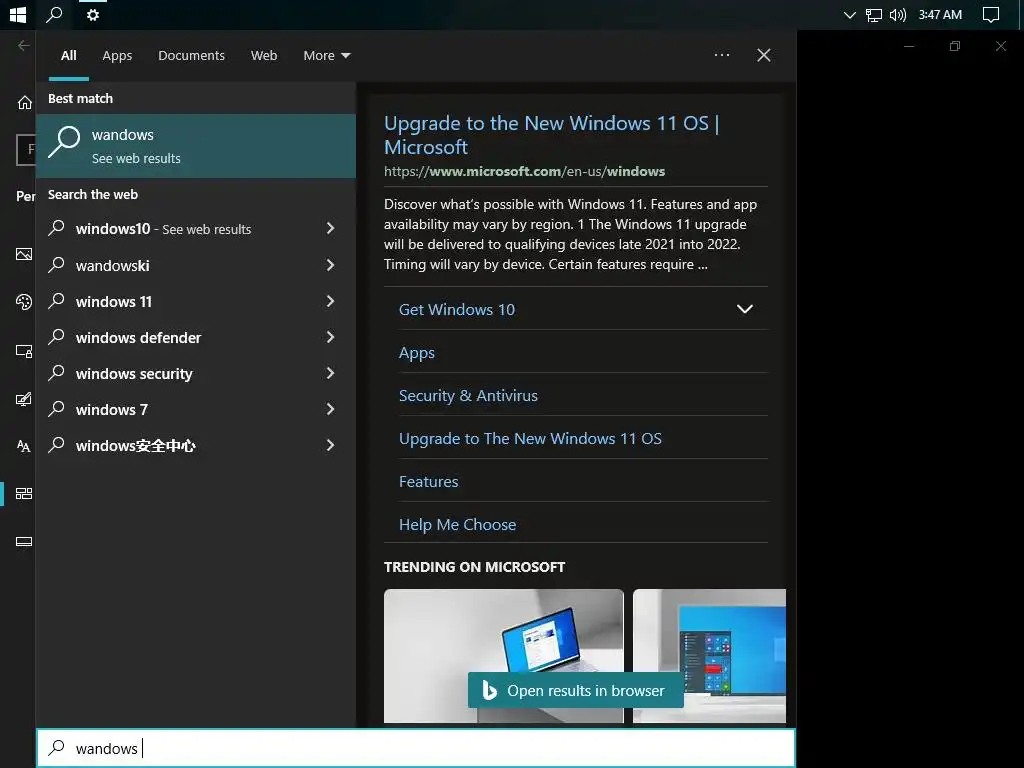
Task: Open the second trending Windows screen thumbnail
Action: (x=709, y=656)
